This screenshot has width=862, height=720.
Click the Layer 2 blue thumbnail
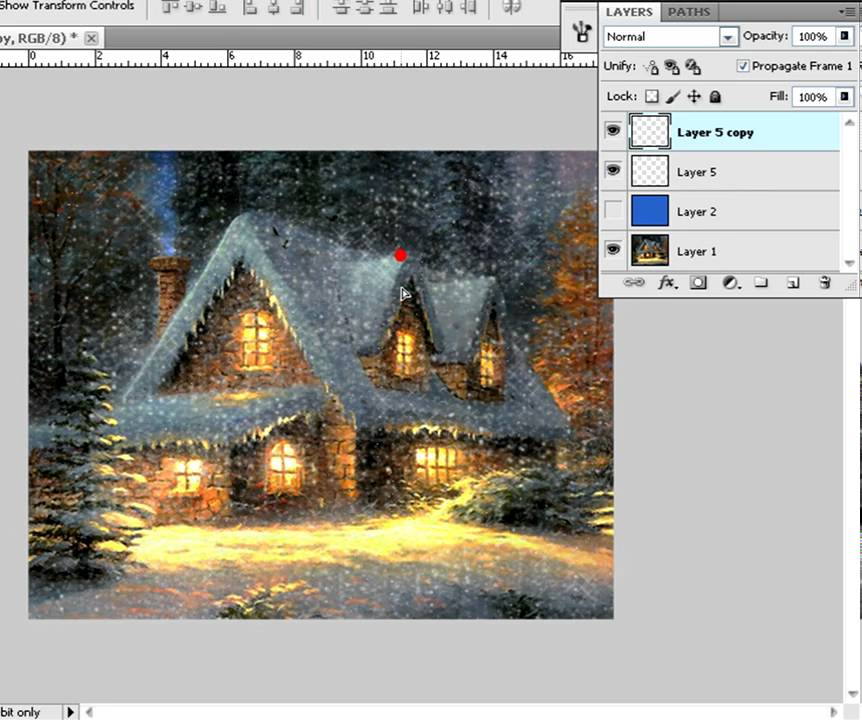[x=650, y=210]
